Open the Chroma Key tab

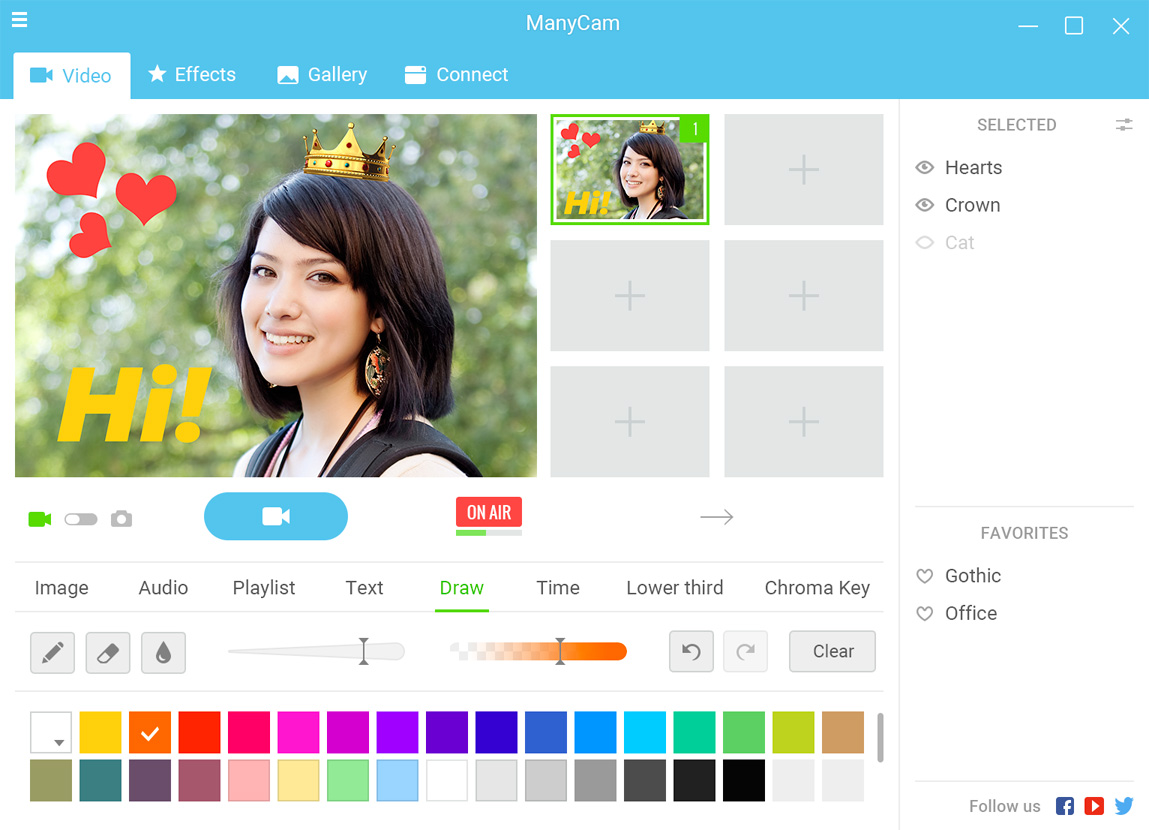click(x=817, y=588)
